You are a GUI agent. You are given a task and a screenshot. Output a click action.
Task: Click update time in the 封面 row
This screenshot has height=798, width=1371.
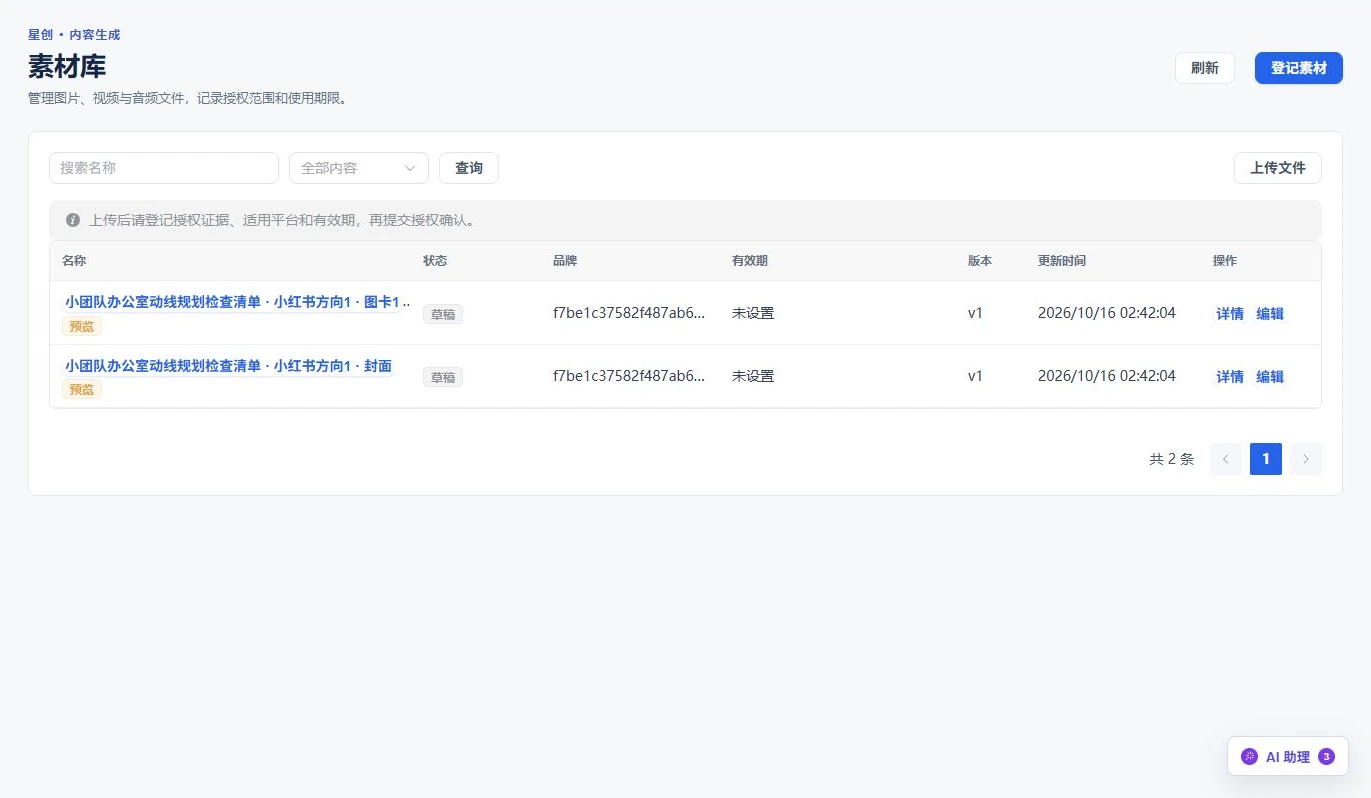(1107, 376)
